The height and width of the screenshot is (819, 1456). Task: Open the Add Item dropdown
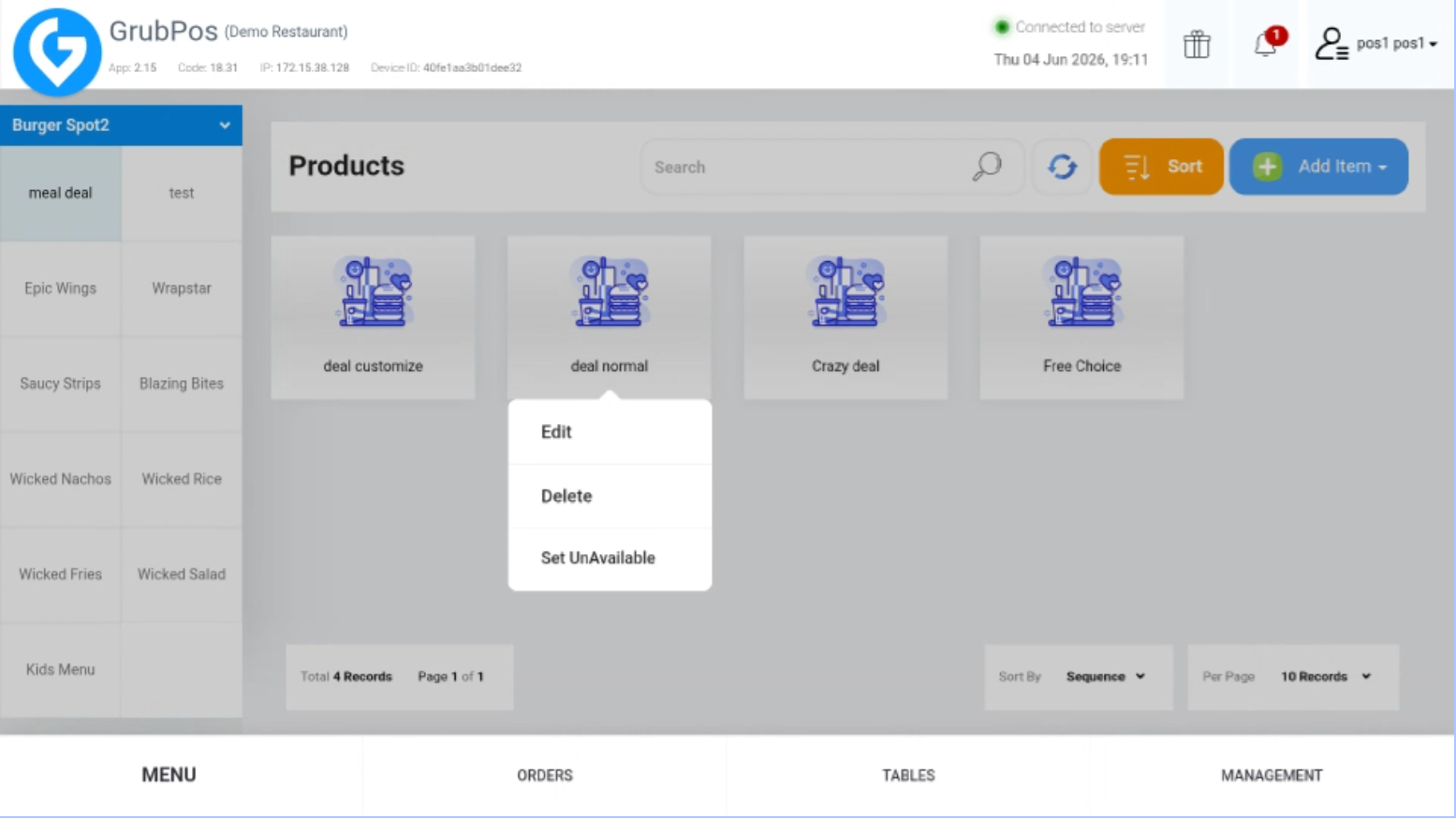pyautogui.click(x=1318, y=167)
